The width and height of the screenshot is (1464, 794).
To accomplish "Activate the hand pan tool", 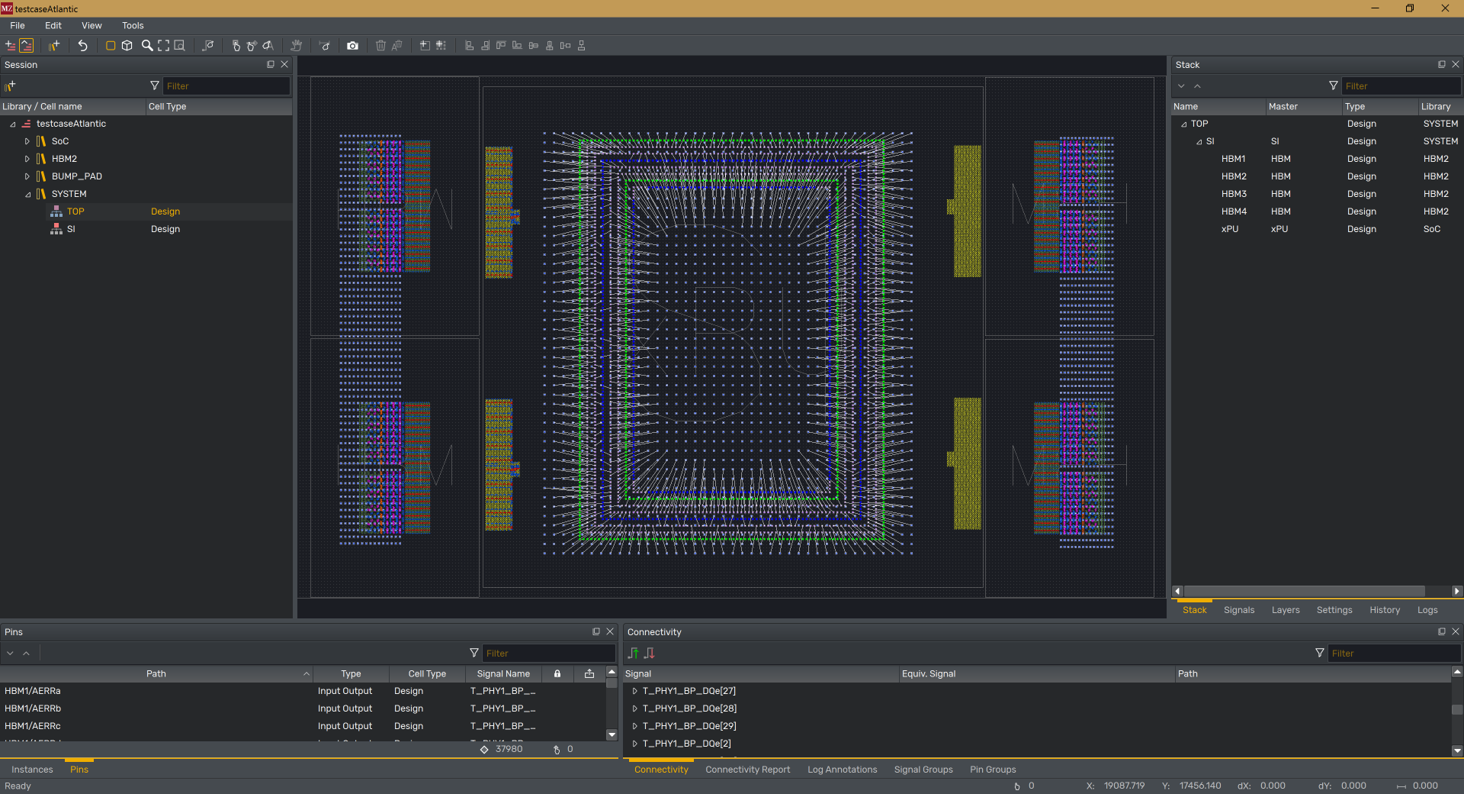I will click(x=296, y=46).
